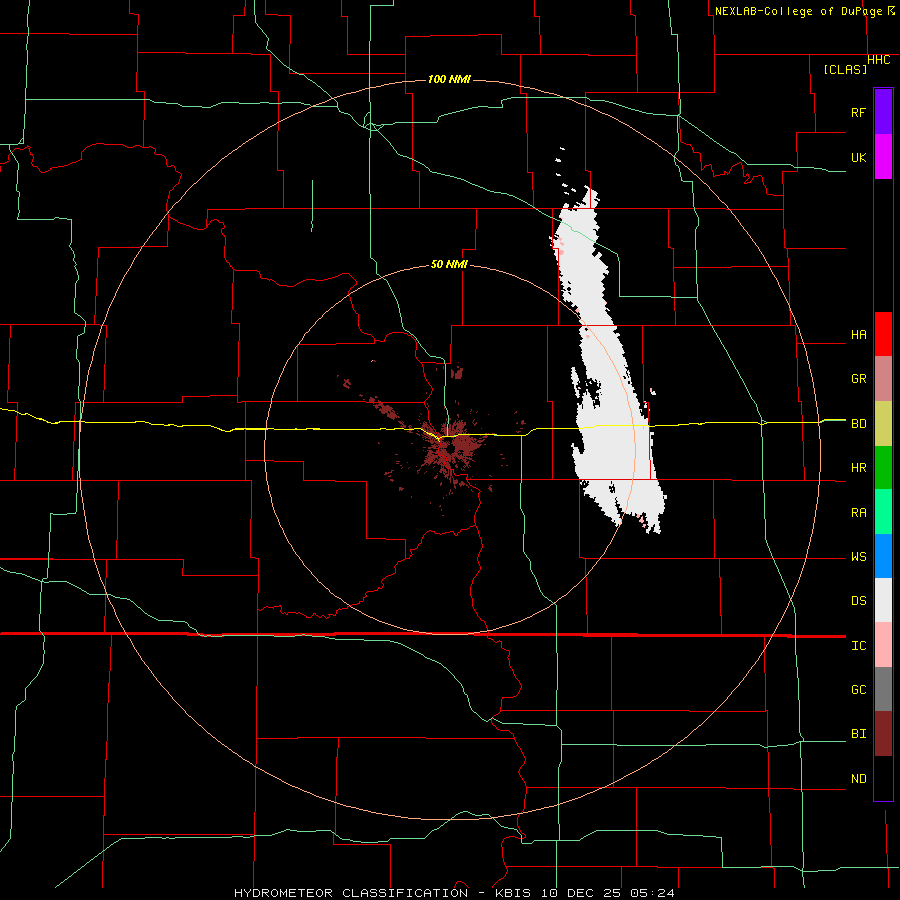
Task: Click the GC gray legend swatch
Action: coord(883,689)
